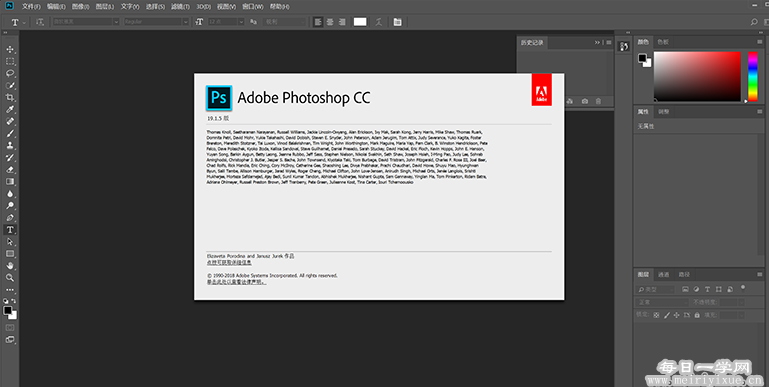Open the 图像 (Image) menu
769x387 pixels.
80,6
